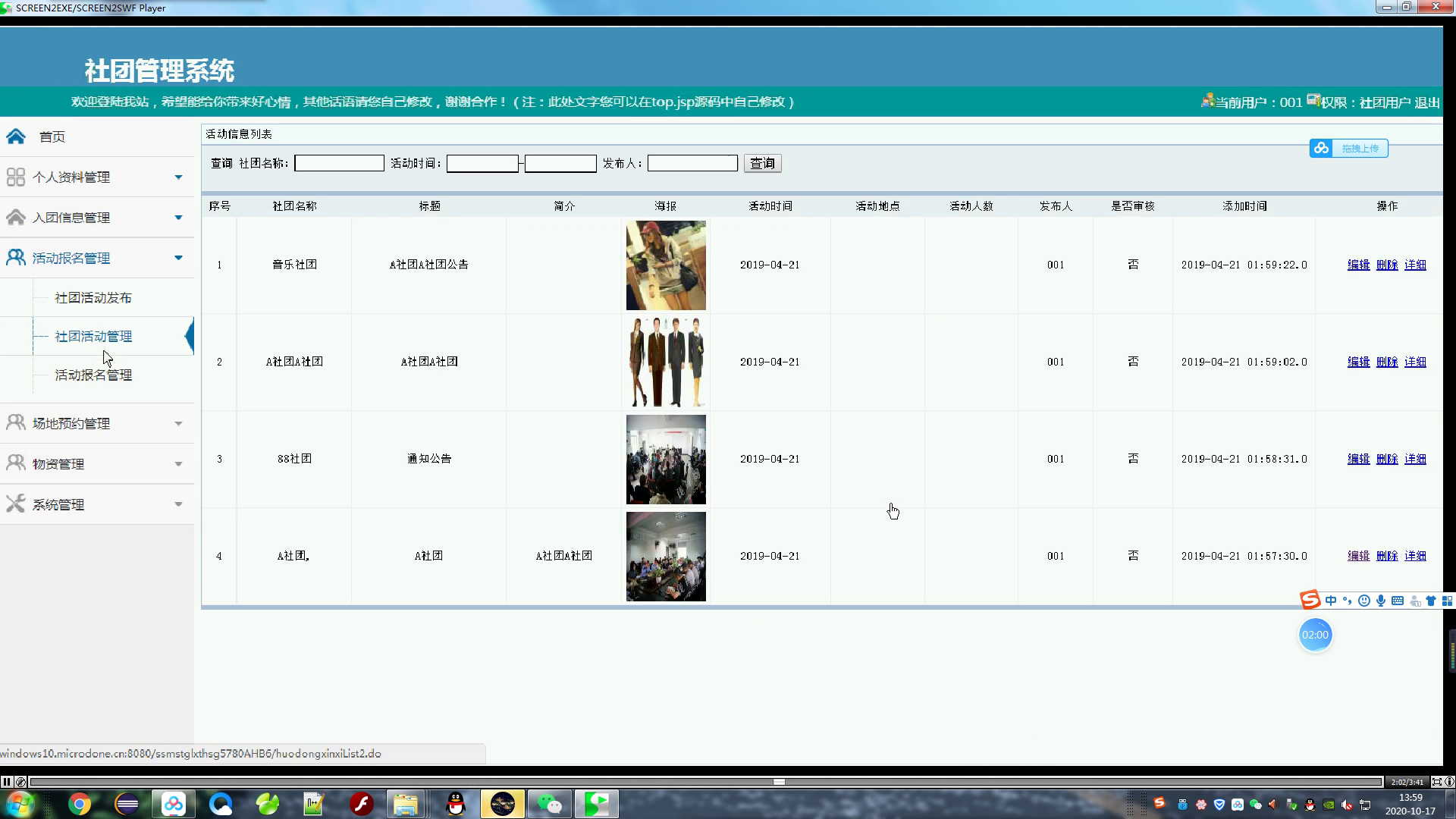Open Baidu Netdisk from the taskbar

pos(174,804)
